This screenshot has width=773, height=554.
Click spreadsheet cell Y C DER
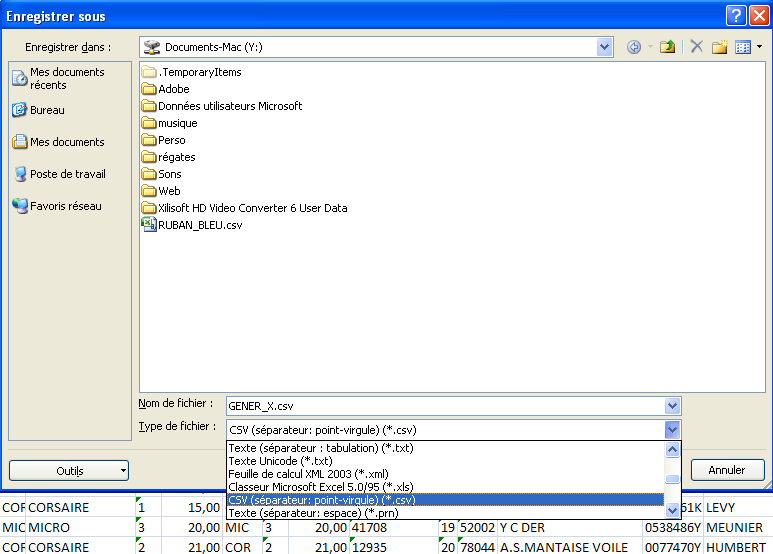[x=569, y=528]
